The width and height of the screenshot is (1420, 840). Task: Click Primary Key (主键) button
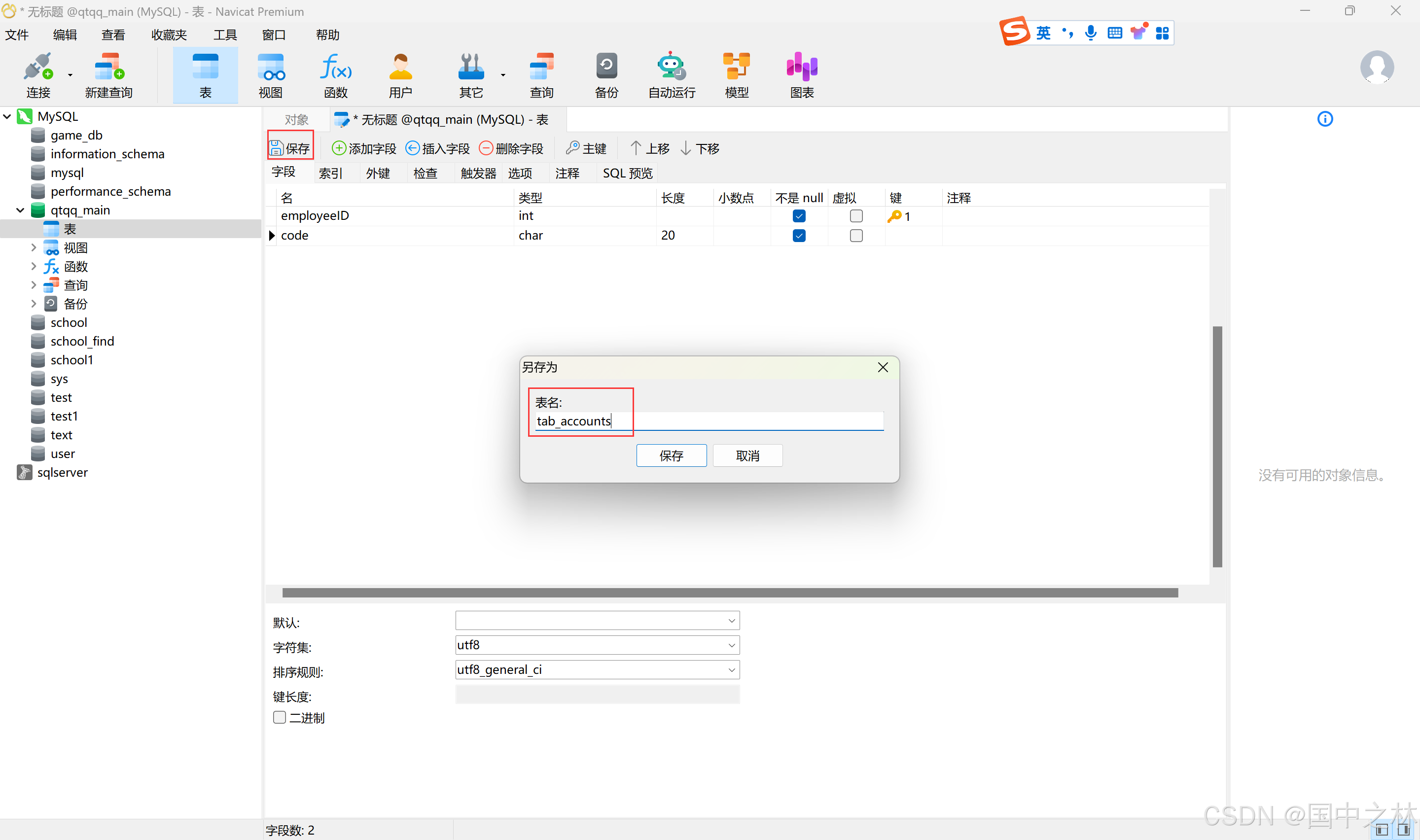click(x=586, y=148)
